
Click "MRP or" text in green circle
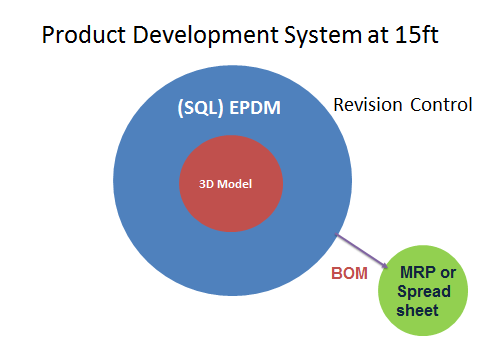[428, 272]
